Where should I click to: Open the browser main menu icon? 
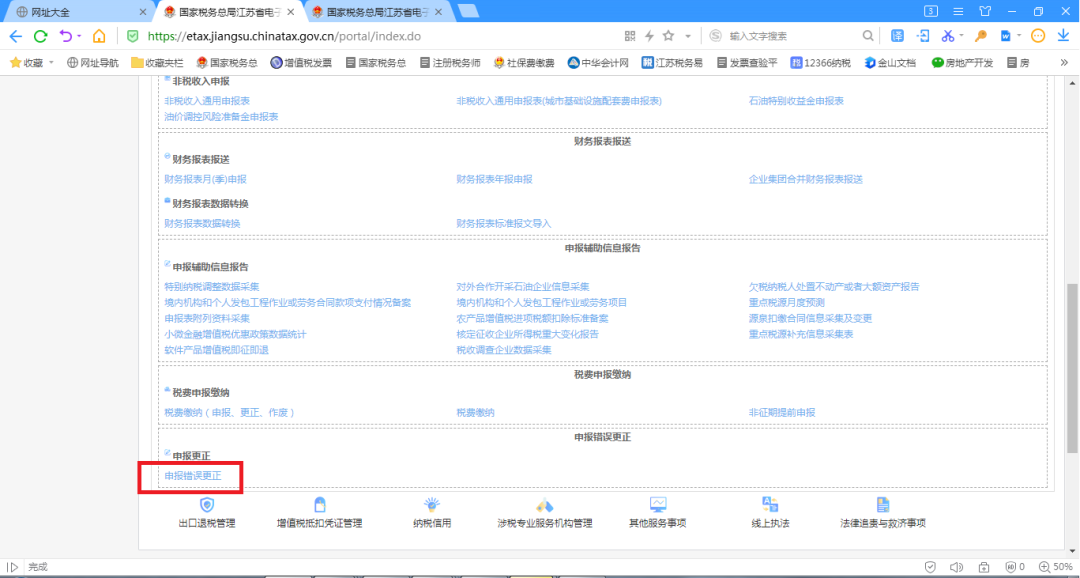click(958, 12)
